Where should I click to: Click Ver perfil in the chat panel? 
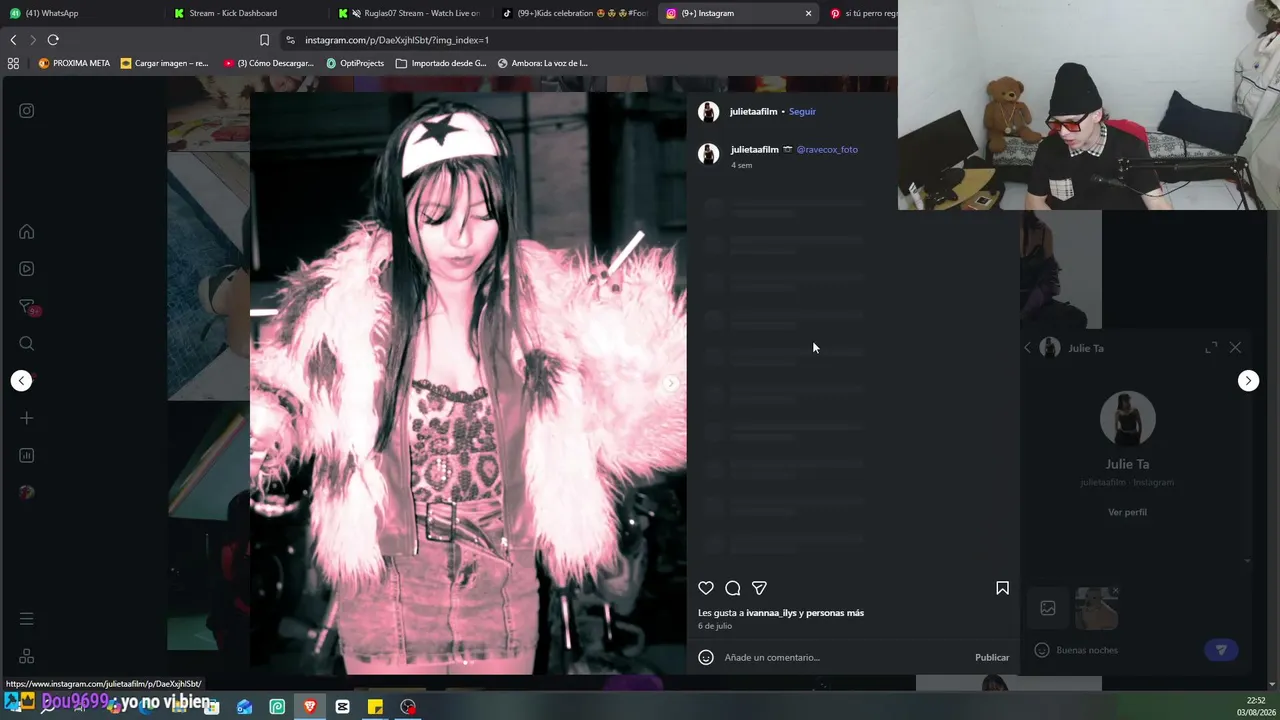[x=1127, y=512]
